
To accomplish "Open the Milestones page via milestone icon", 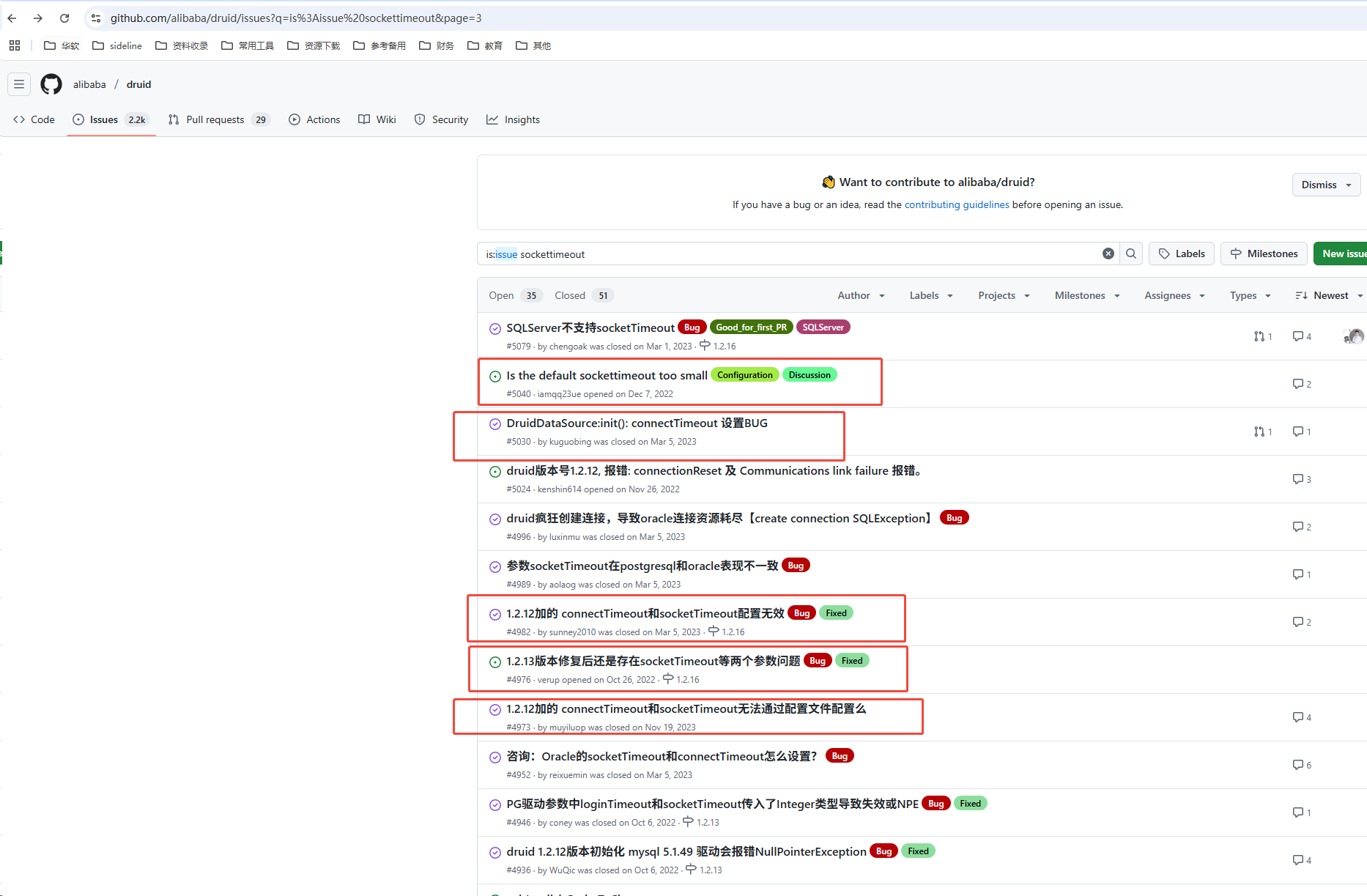I will pyautogui.click(x=1263, y=253).
